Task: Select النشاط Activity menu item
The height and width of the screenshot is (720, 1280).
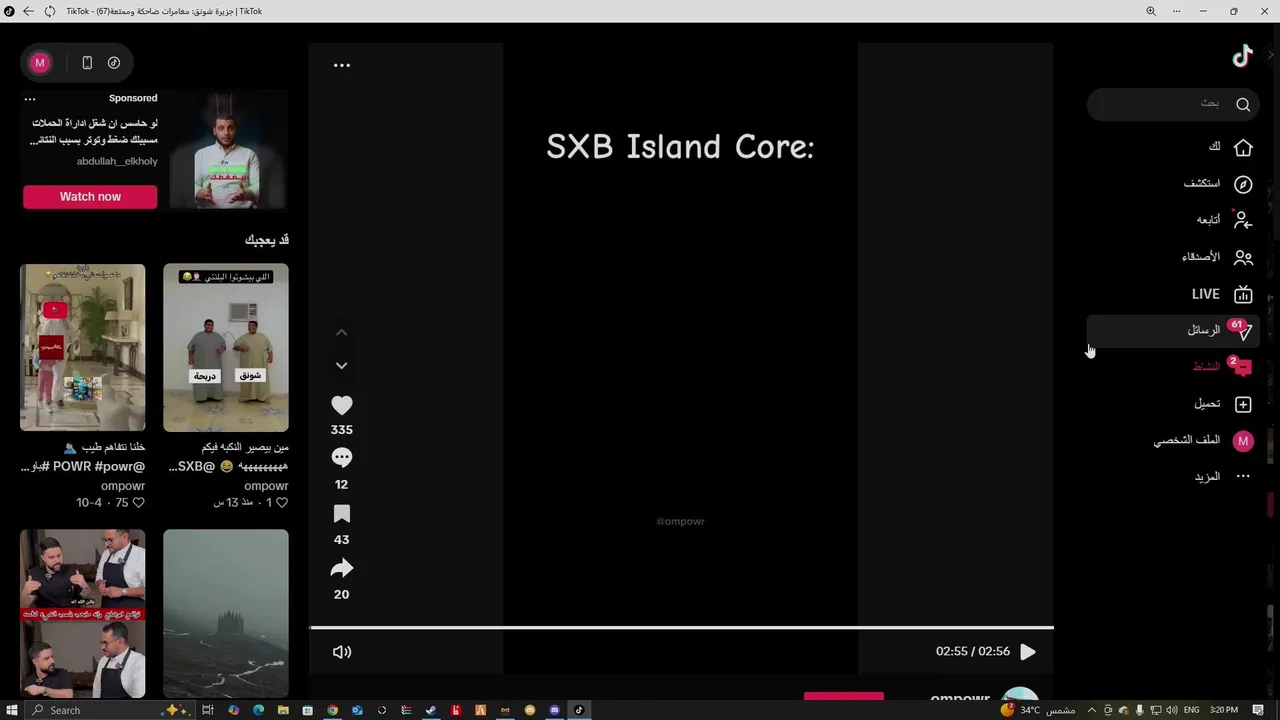Action: click(1206, 366)
